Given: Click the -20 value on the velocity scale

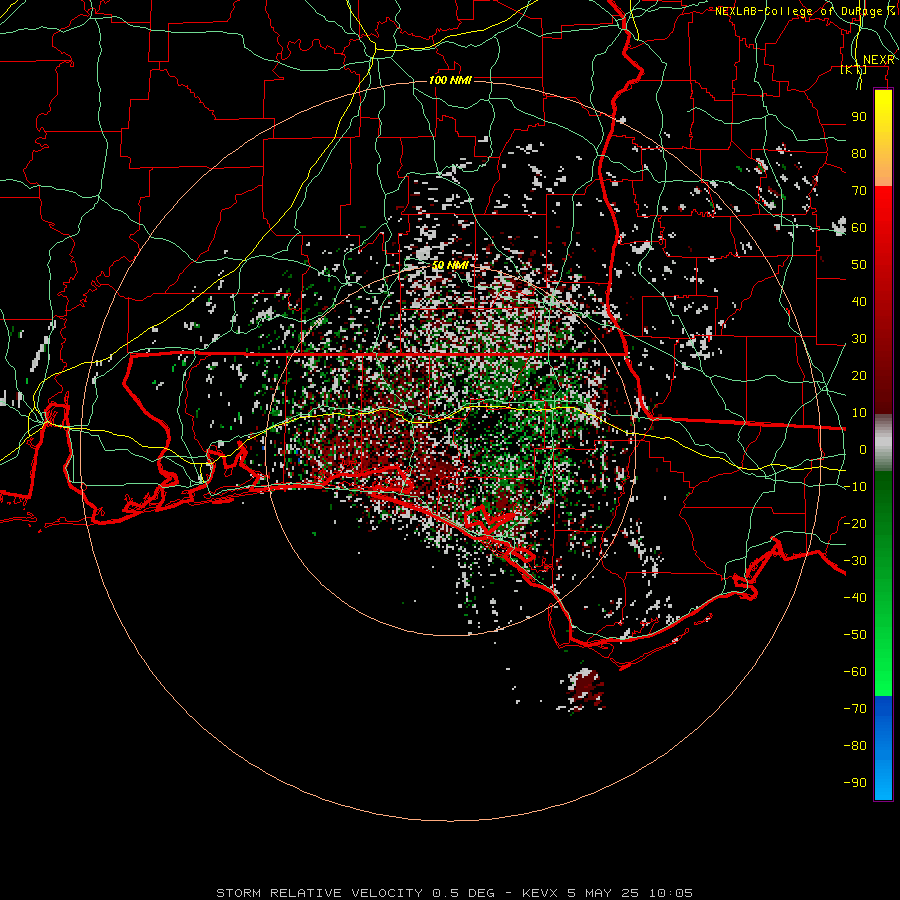Looking at the screenshot, I should click(x=855, y=523).
